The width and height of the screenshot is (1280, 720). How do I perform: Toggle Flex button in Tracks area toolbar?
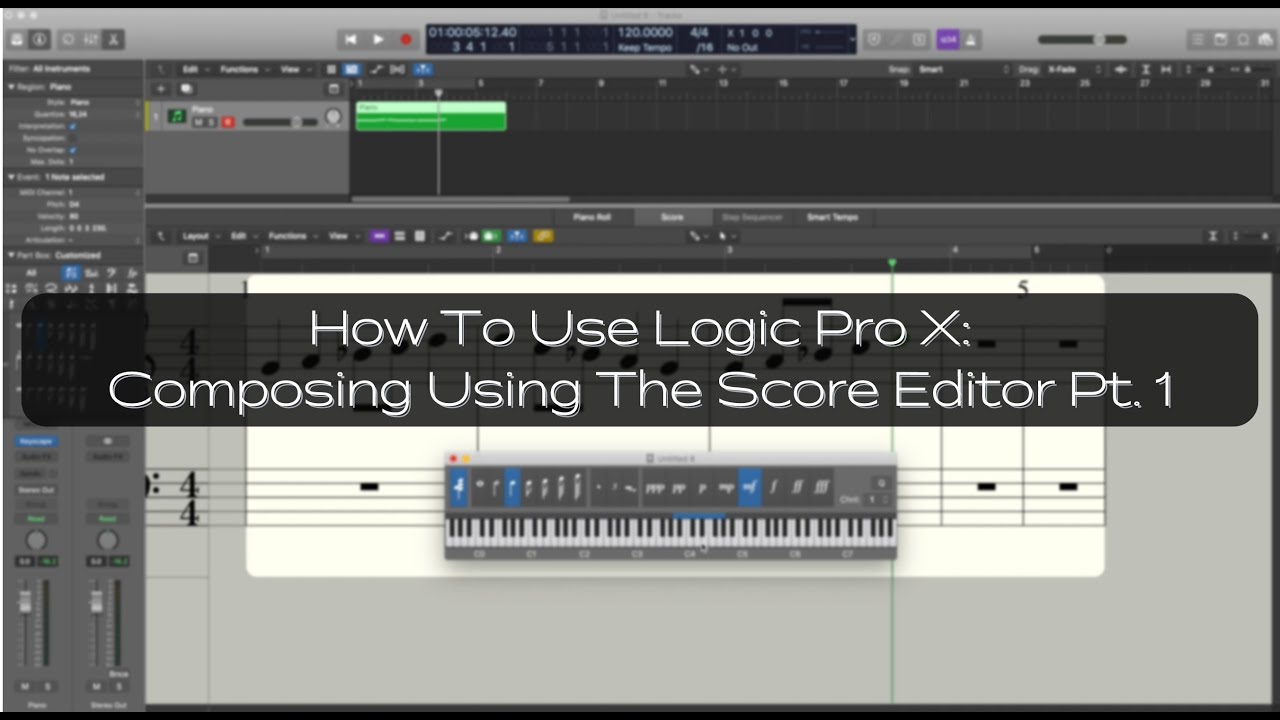(398, 69)
